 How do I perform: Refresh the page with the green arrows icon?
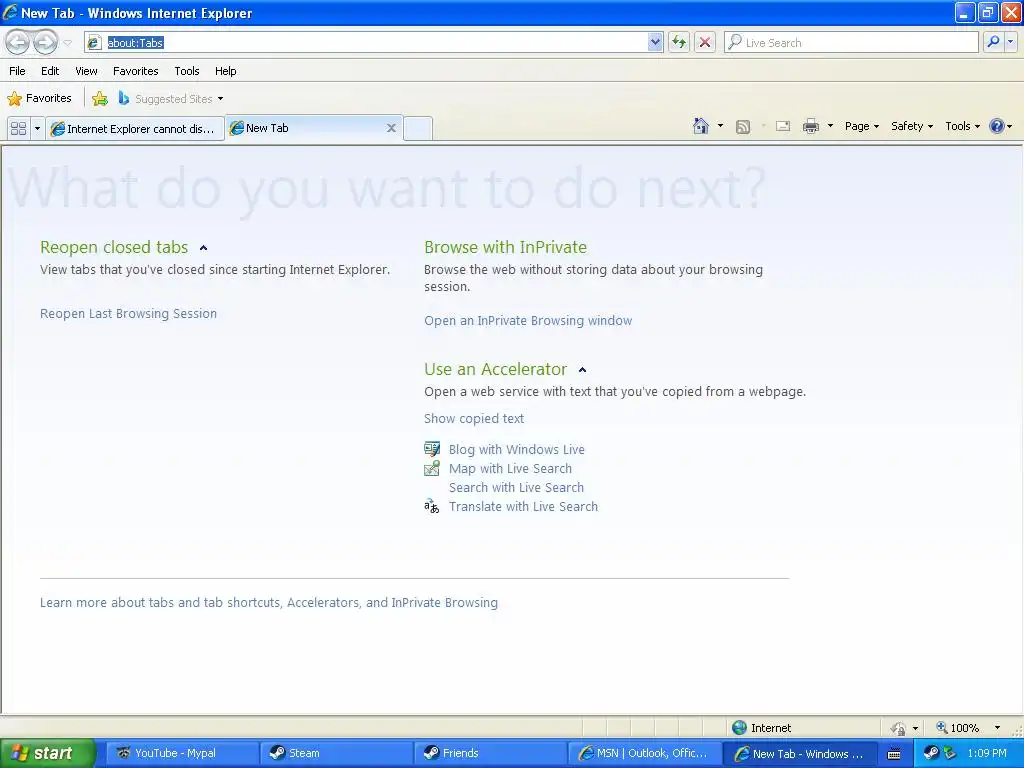pyautogui.click(x=679, y=42)
